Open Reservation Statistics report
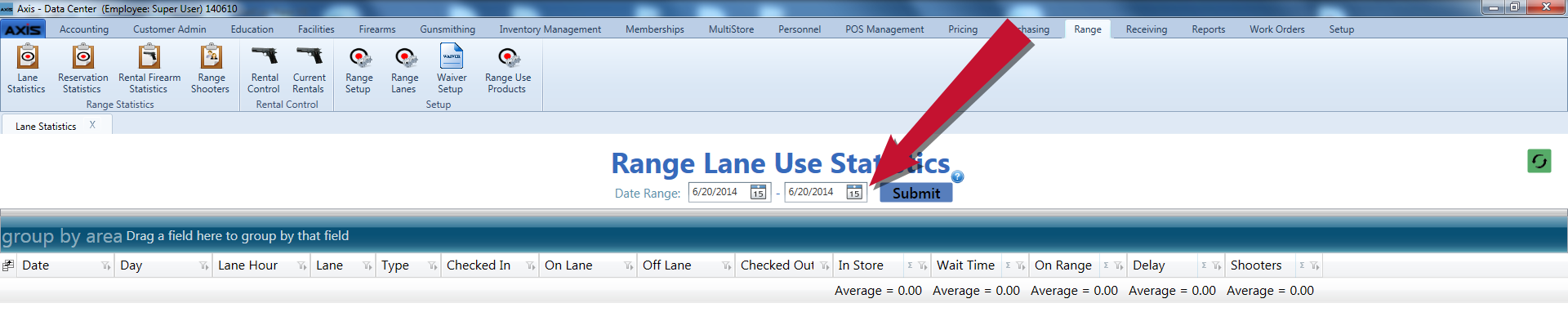The width and height of the screenshot is (1568, 321). pos(82,69)
